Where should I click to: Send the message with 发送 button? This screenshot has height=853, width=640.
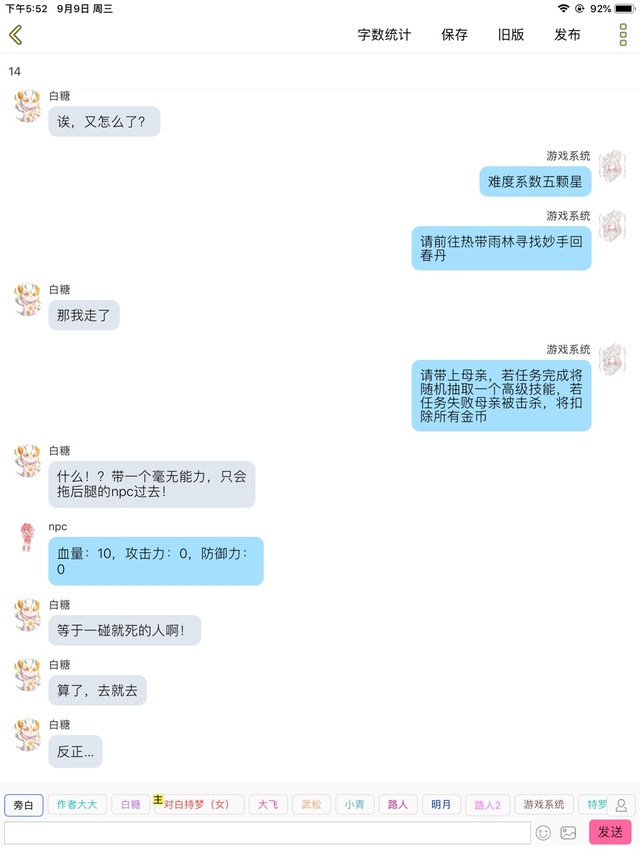coord(610,832)
